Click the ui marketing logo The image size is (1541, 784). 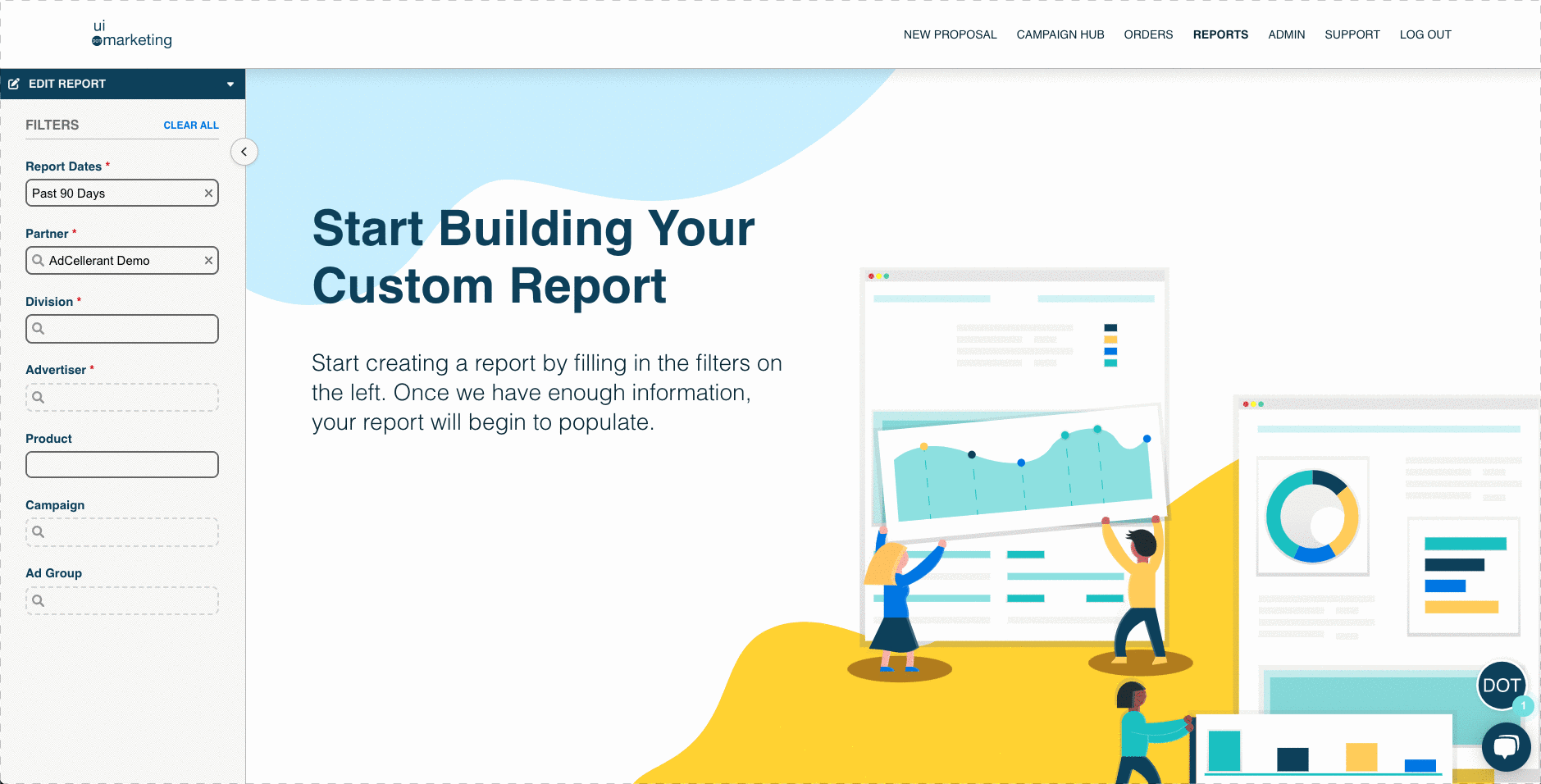(x=132, y=34)
